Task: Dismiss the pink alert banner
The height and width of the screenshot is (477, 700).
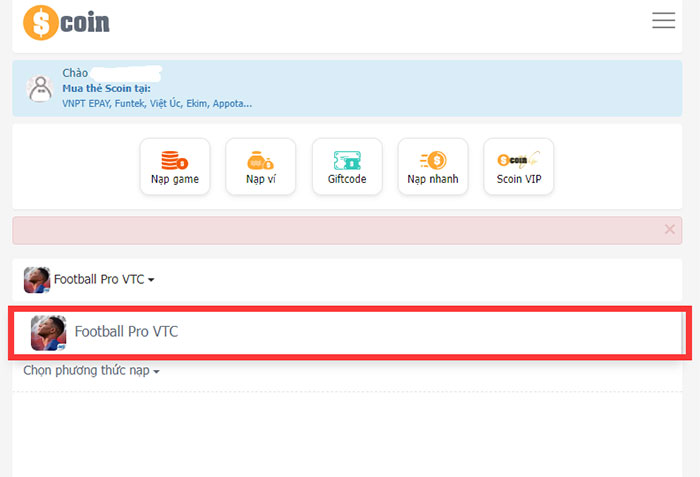Action: coord(669,230)
